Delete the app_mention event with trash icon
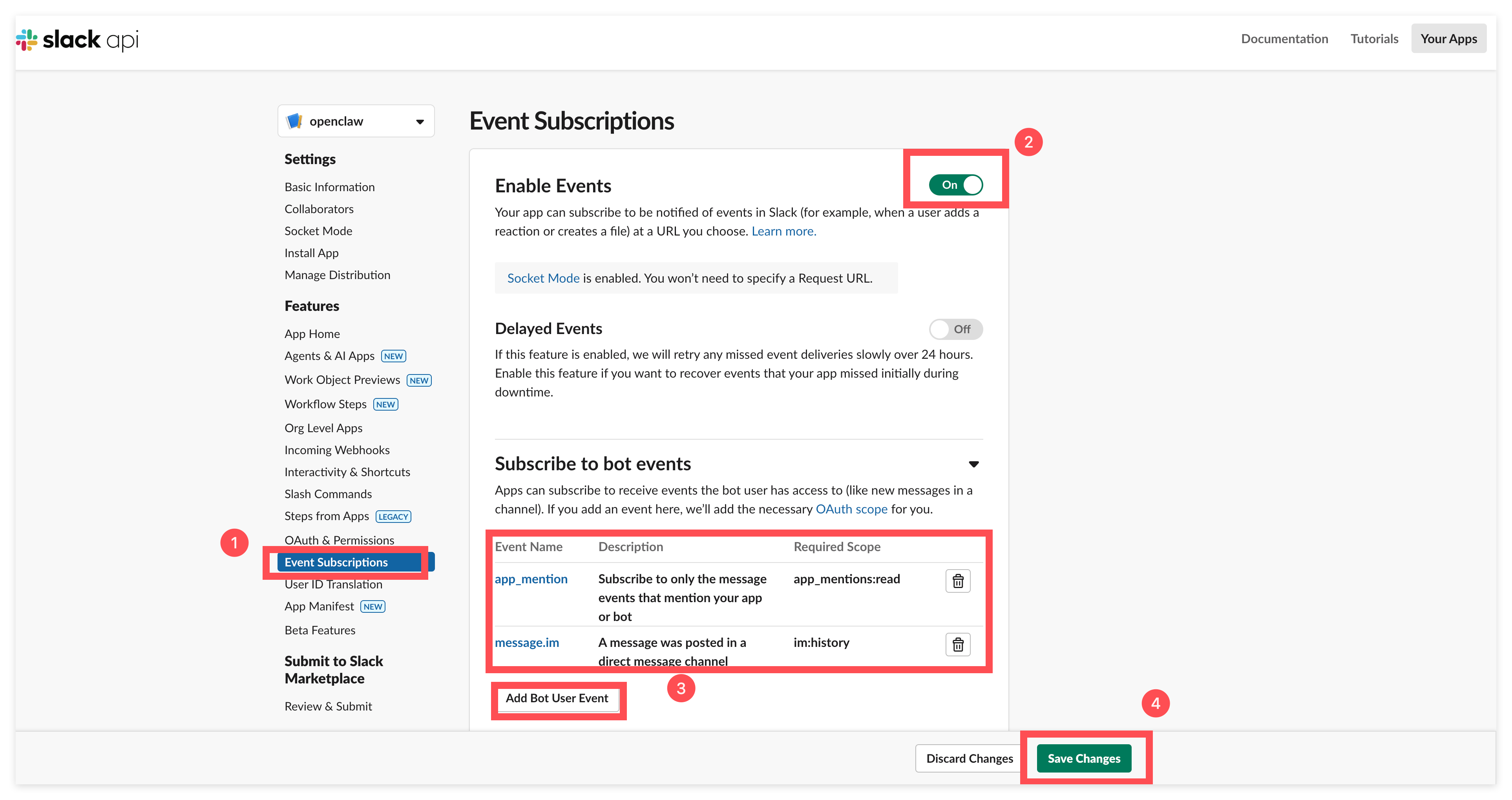Screen dimensions: 1512x800 [x=957, y=581]
